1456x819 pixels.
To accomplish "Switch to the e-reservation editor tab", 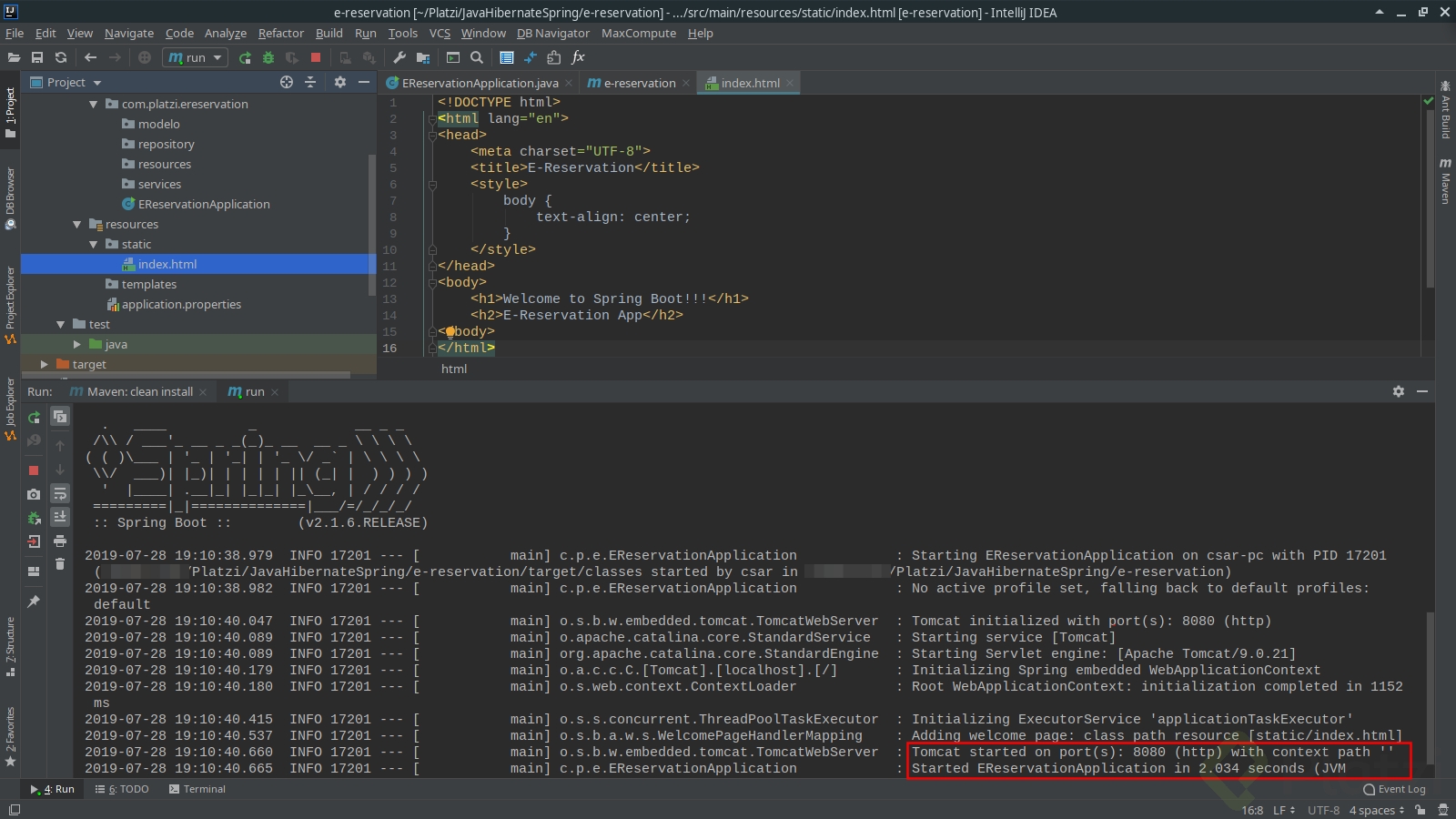I will coord(638,83).
